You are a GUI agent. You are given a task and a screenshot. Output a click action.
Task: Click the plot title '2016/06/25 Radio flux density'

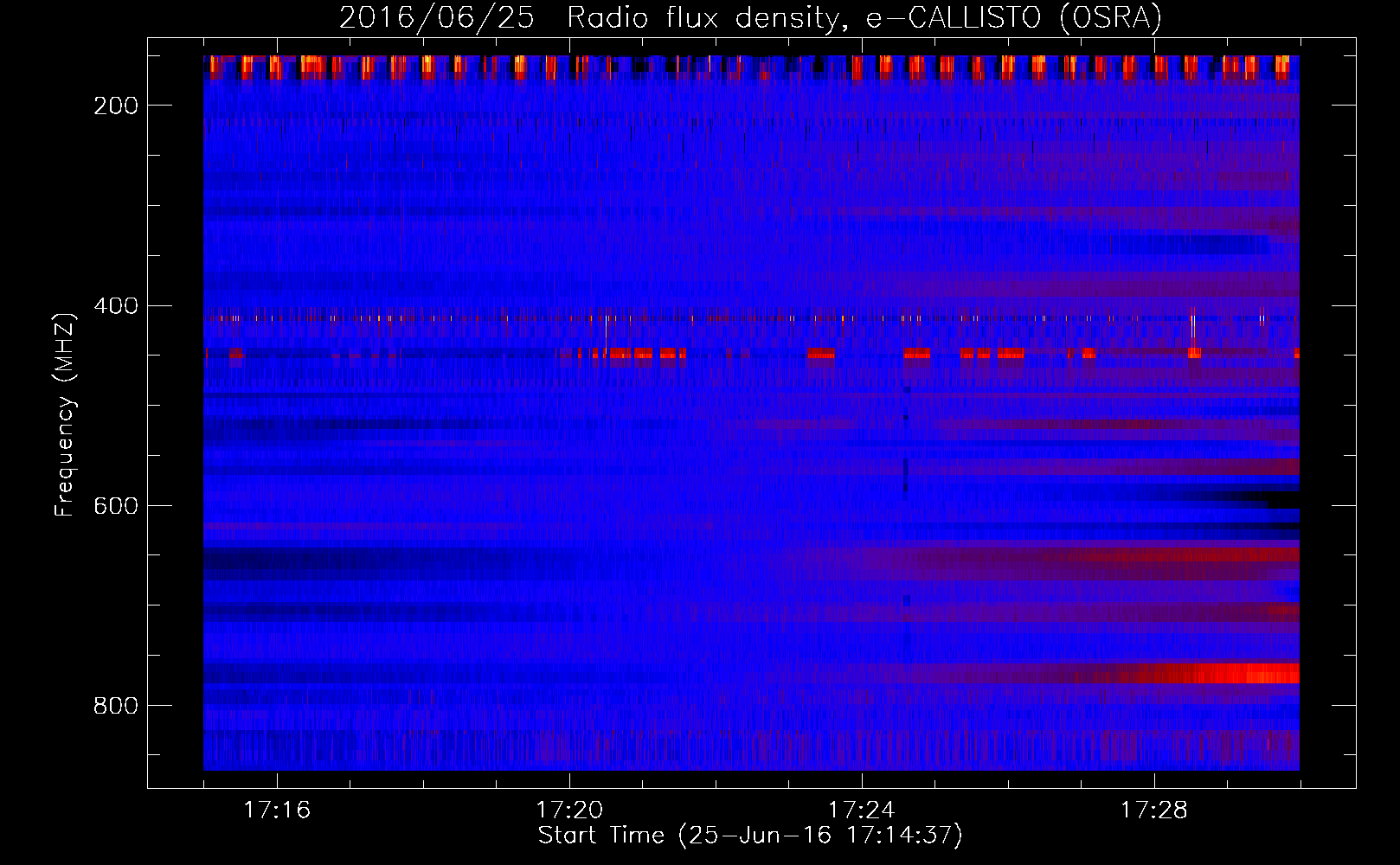pyautogui.click(x=750, y=17)
